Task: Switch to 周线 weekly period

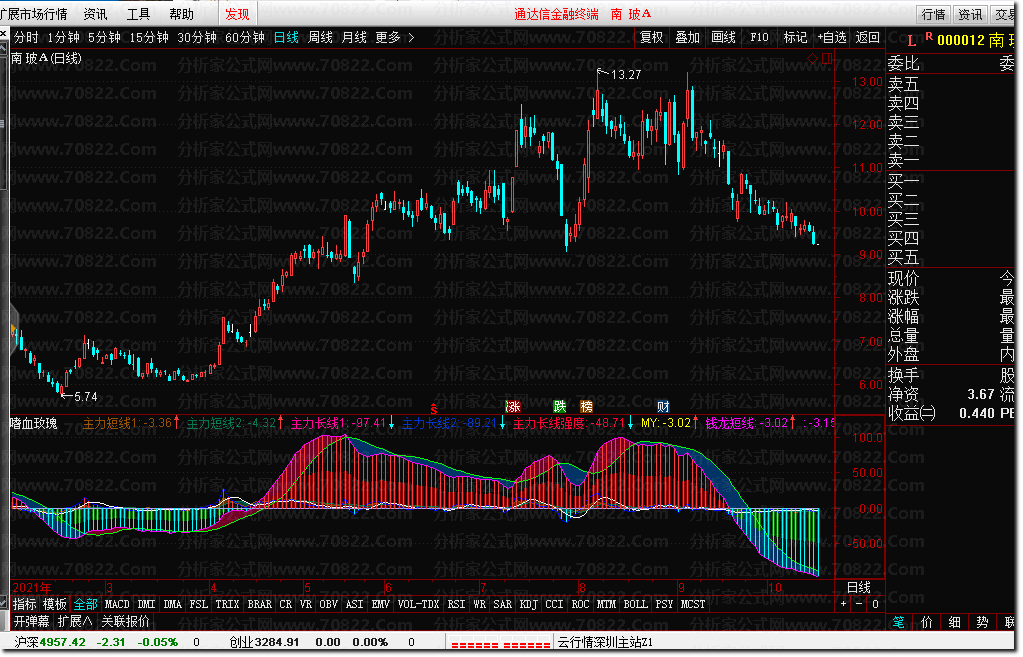Action: [320, 38]
